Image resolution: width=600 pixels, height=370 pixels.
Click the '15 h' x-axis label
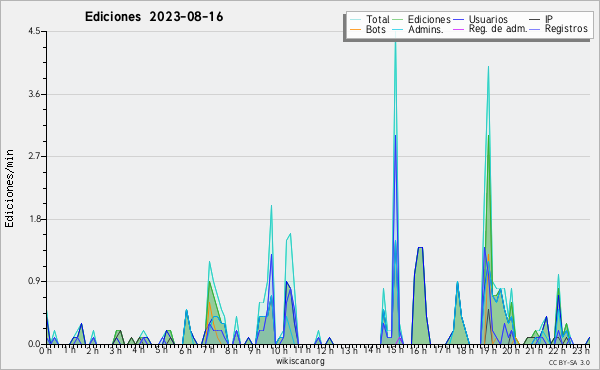(x=396, y=350)
